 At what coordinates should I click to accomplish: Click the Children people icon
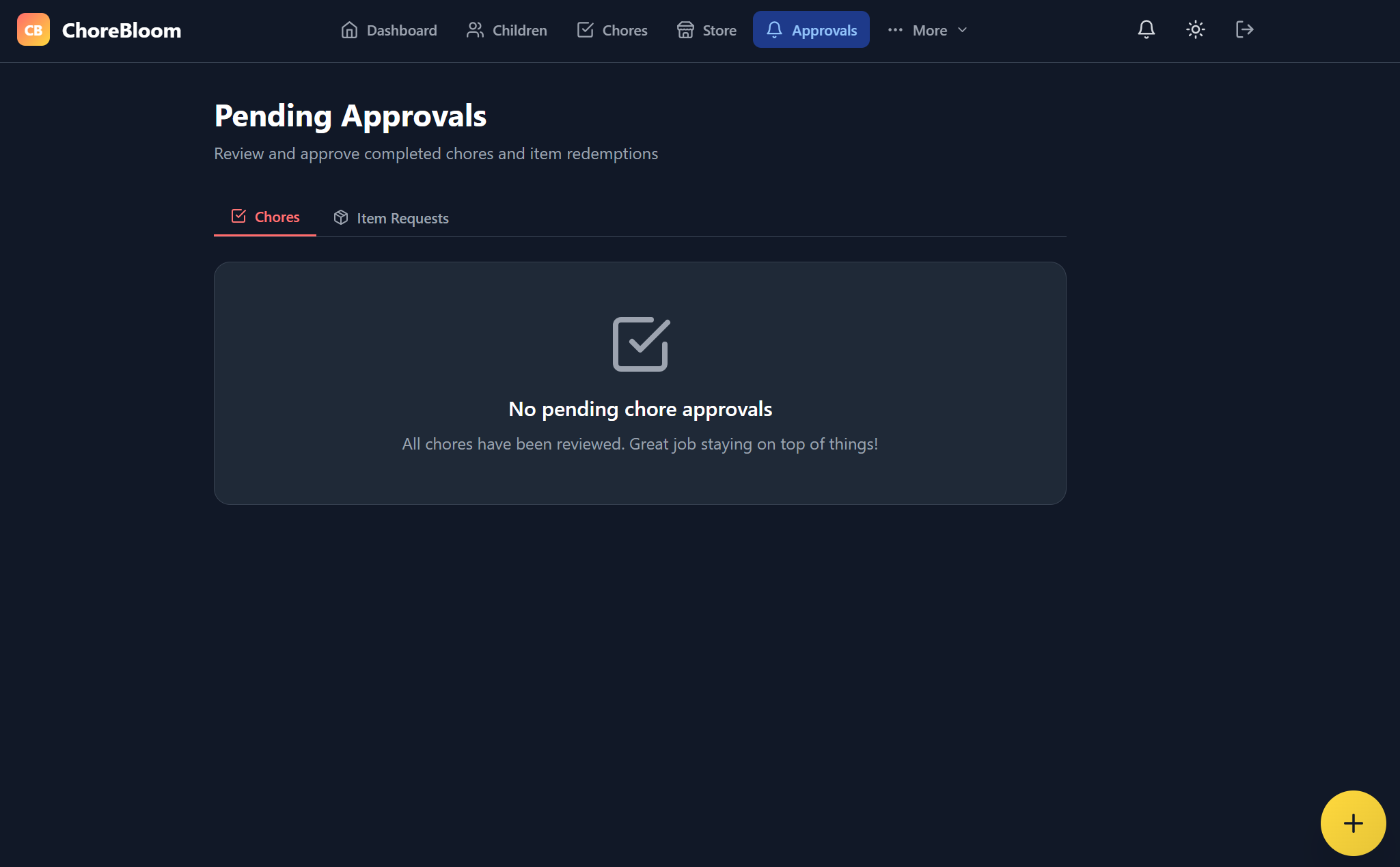coord(475,30)
